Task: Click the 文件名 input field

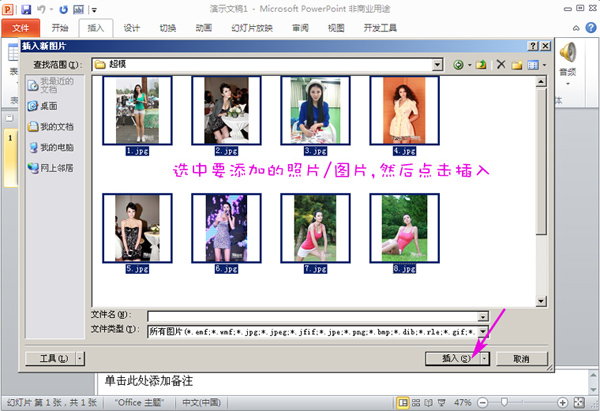Action: [313, 316]
